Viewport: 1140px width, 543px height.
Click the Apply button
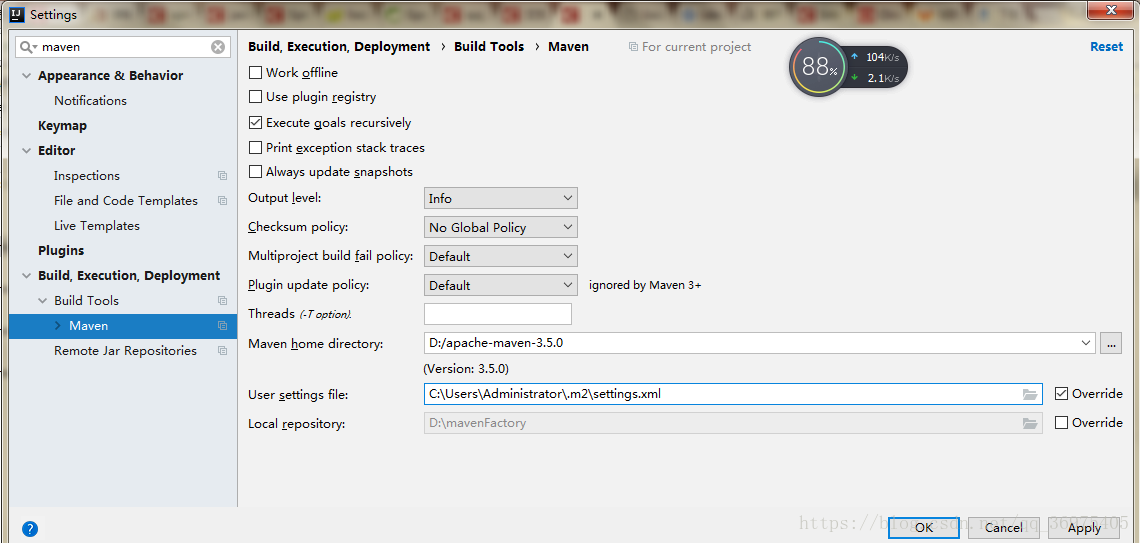point(1084,528)
